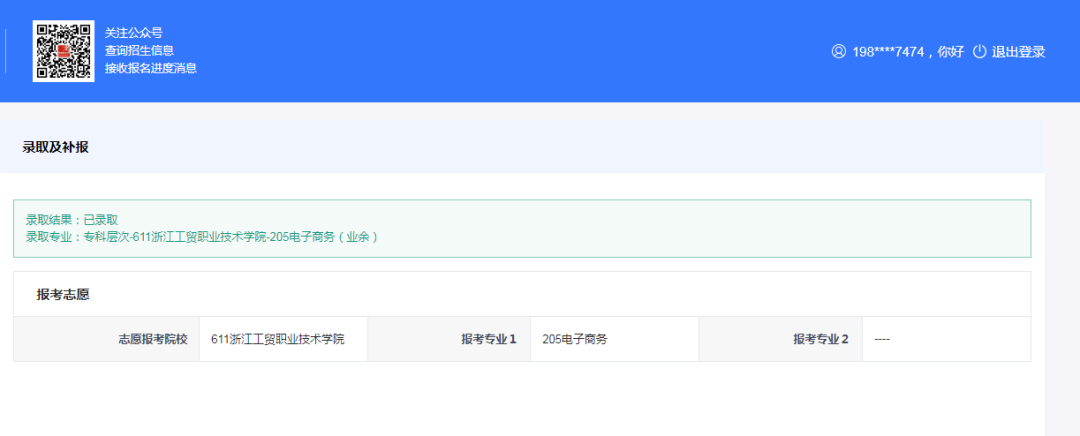1080x436 pixels.
Task: Click the 录取结果：已录取 line
Action: pyautogui.click(x=72, y=220)
